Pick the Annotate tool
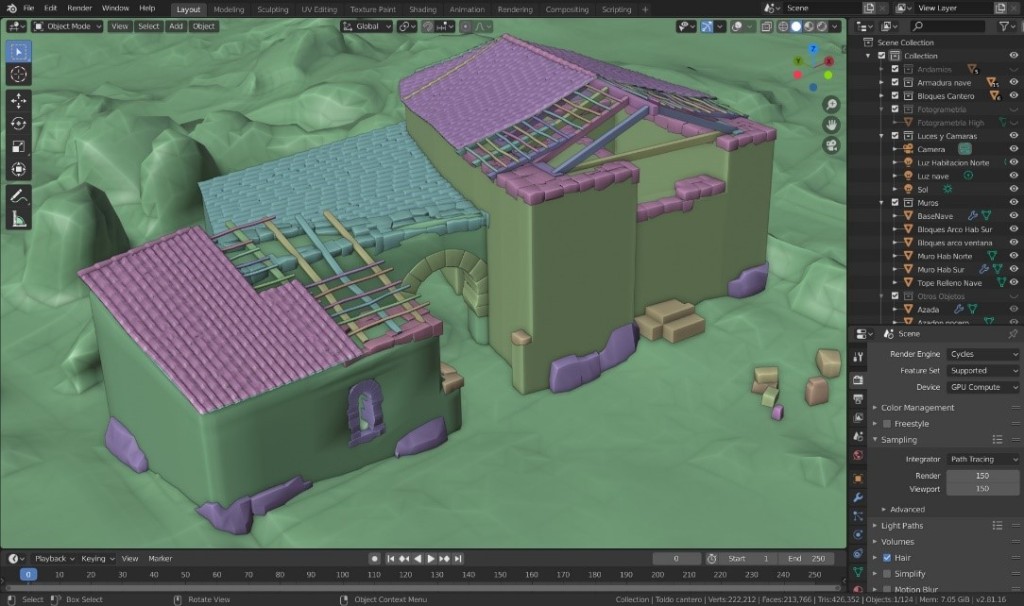 19,196
